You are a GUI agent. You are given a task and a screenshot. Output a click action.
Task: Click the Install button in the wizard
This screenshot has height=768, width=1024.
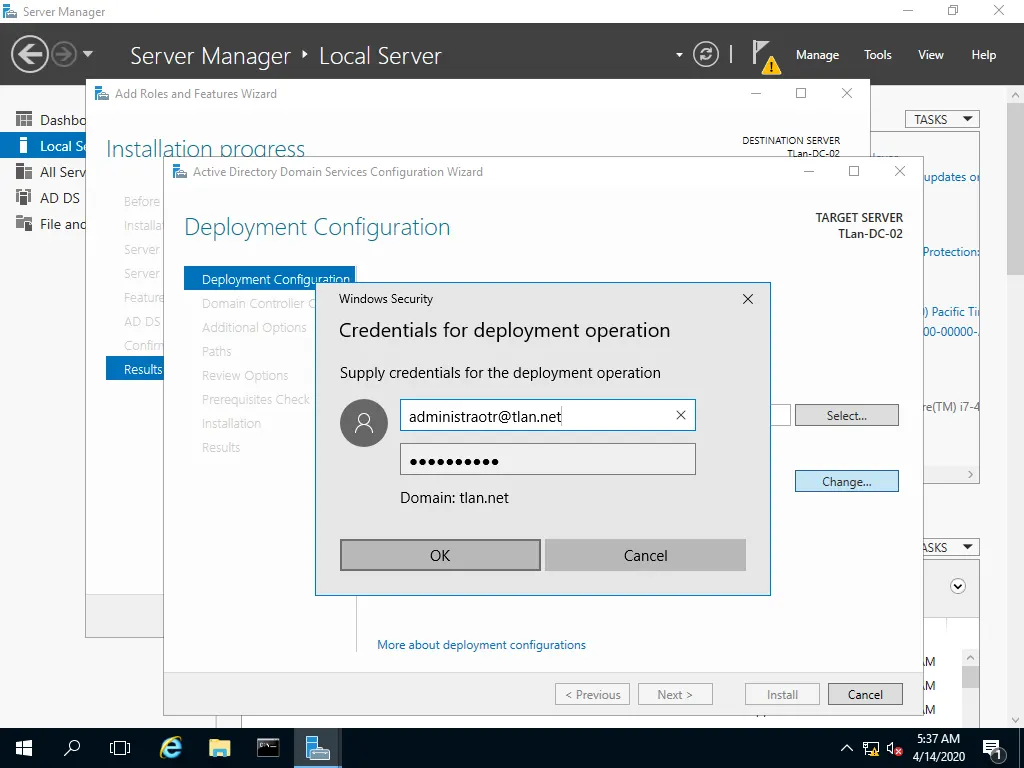[782, 694]
